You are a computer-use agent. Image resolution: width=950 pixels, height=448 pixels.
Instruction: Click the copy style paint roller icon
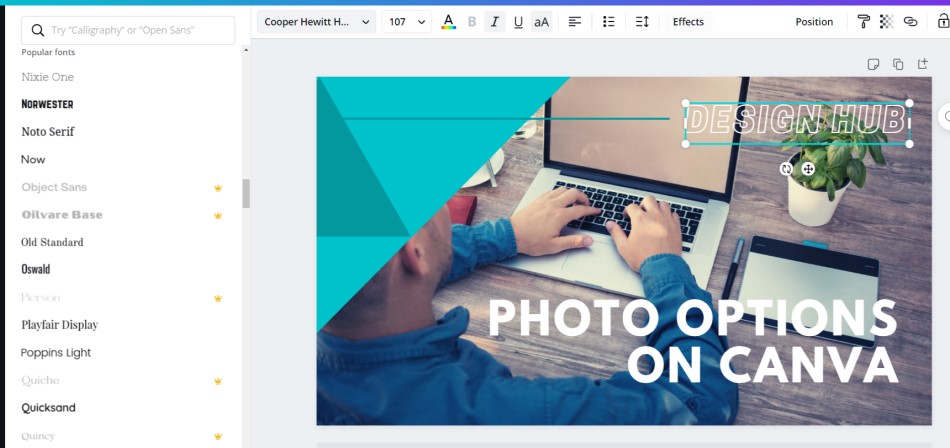click(x=863, y=22)
